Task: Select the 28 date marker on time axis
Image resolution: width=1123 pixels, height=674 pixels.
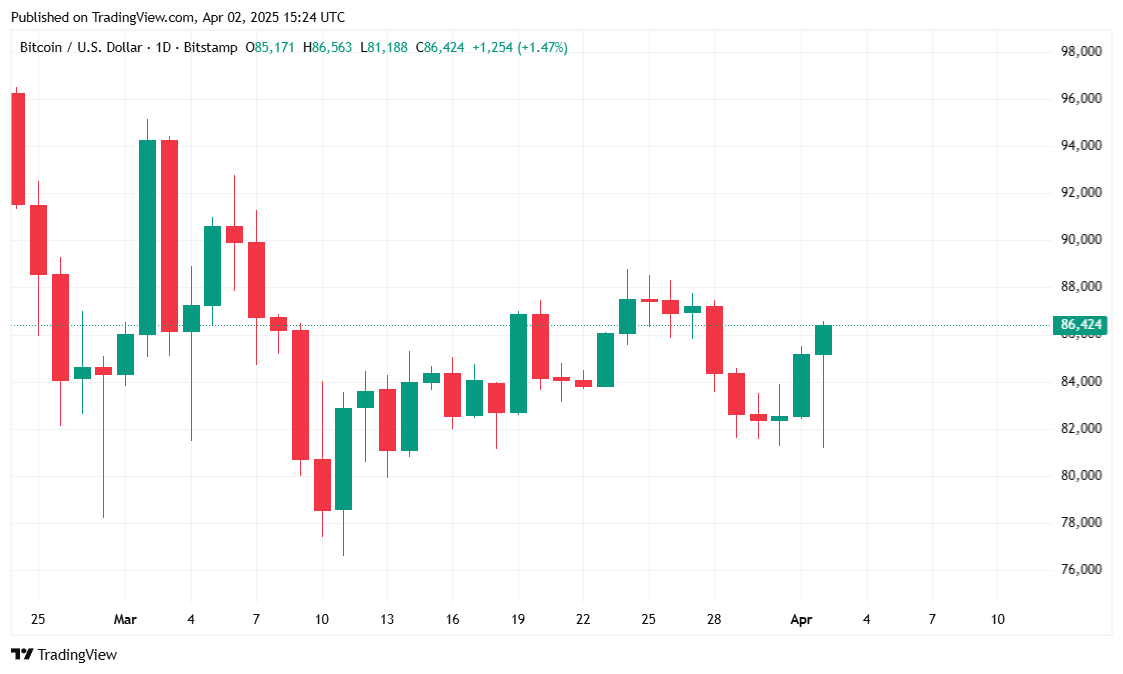Action: pos(714,620)
